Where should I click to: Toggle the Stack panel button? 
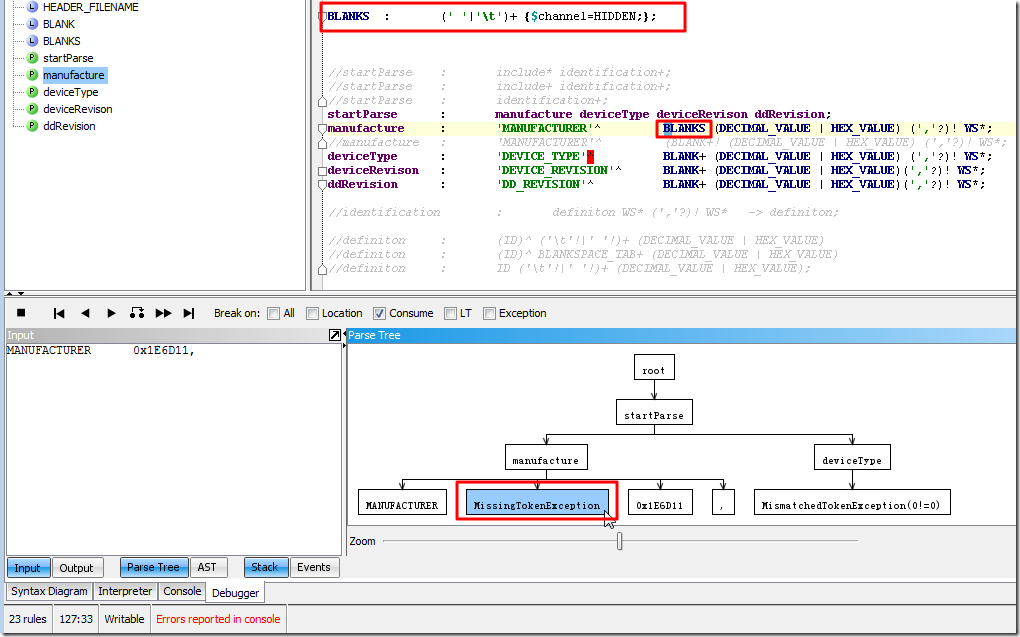(x=265, y=567)
